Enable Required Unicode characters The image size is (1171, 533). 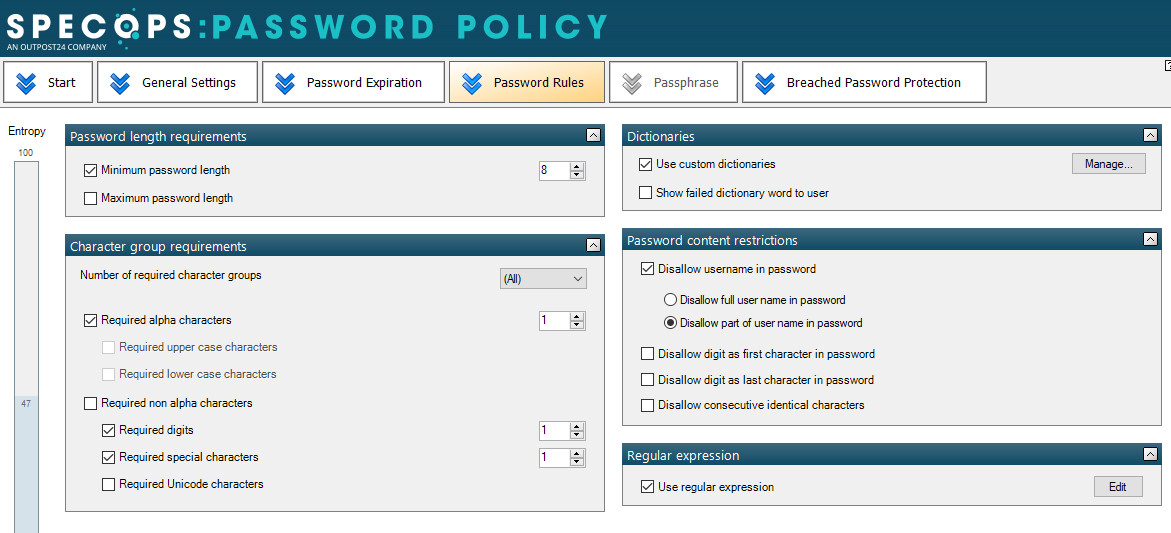coord(108,484)
